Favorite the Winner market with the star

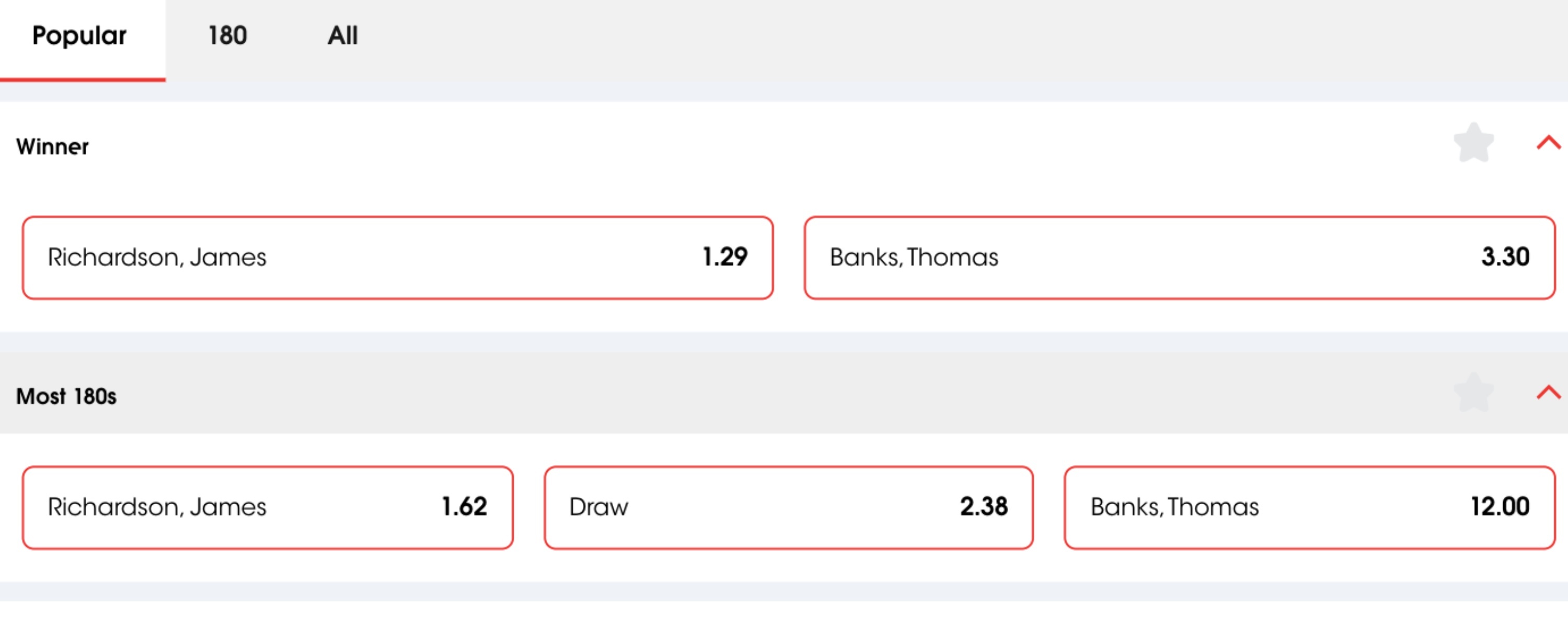point(1473,143)
